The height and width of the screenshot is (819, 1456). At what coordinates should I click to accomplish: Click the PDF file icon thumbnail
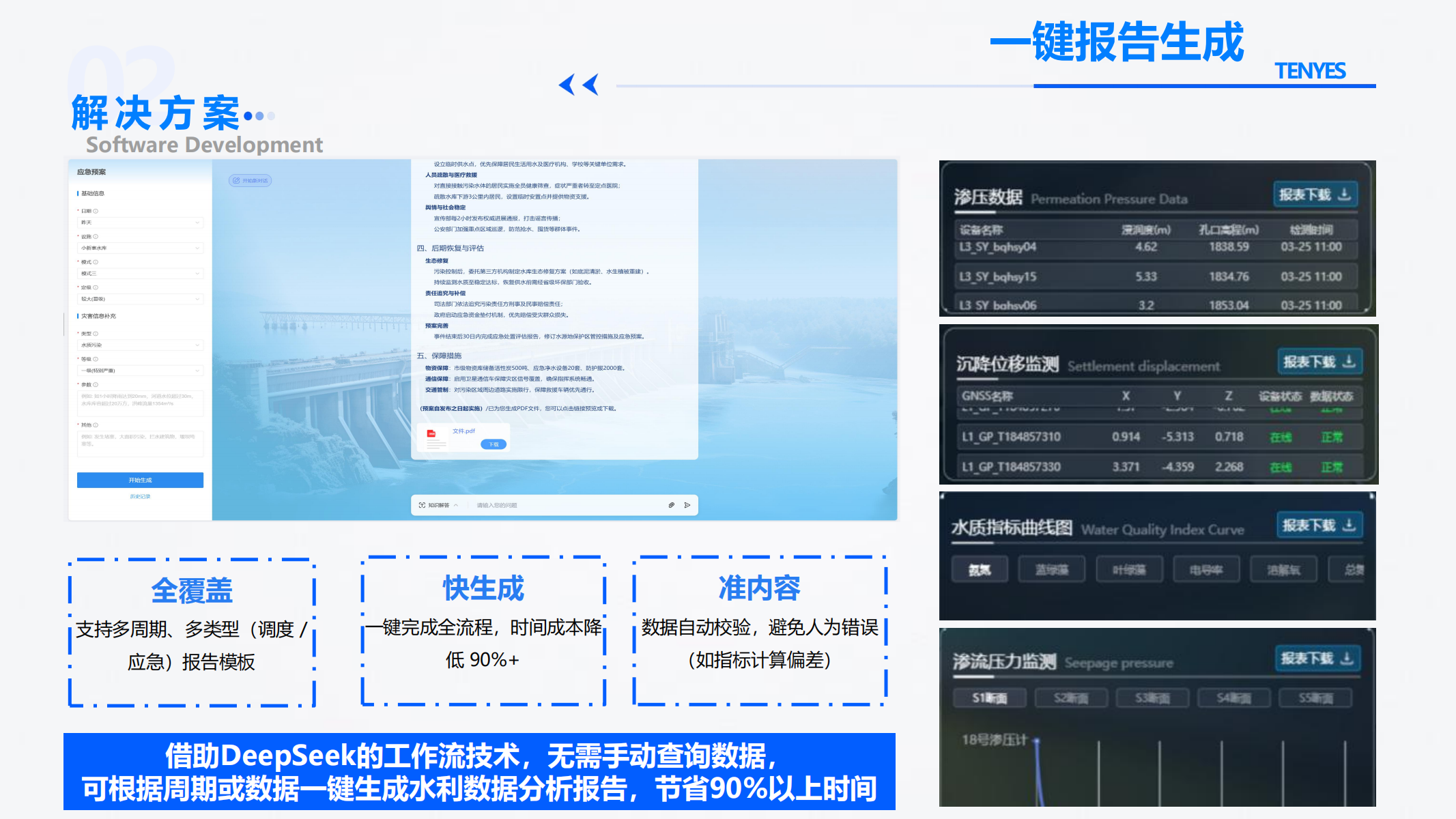(x=431, y=434)
